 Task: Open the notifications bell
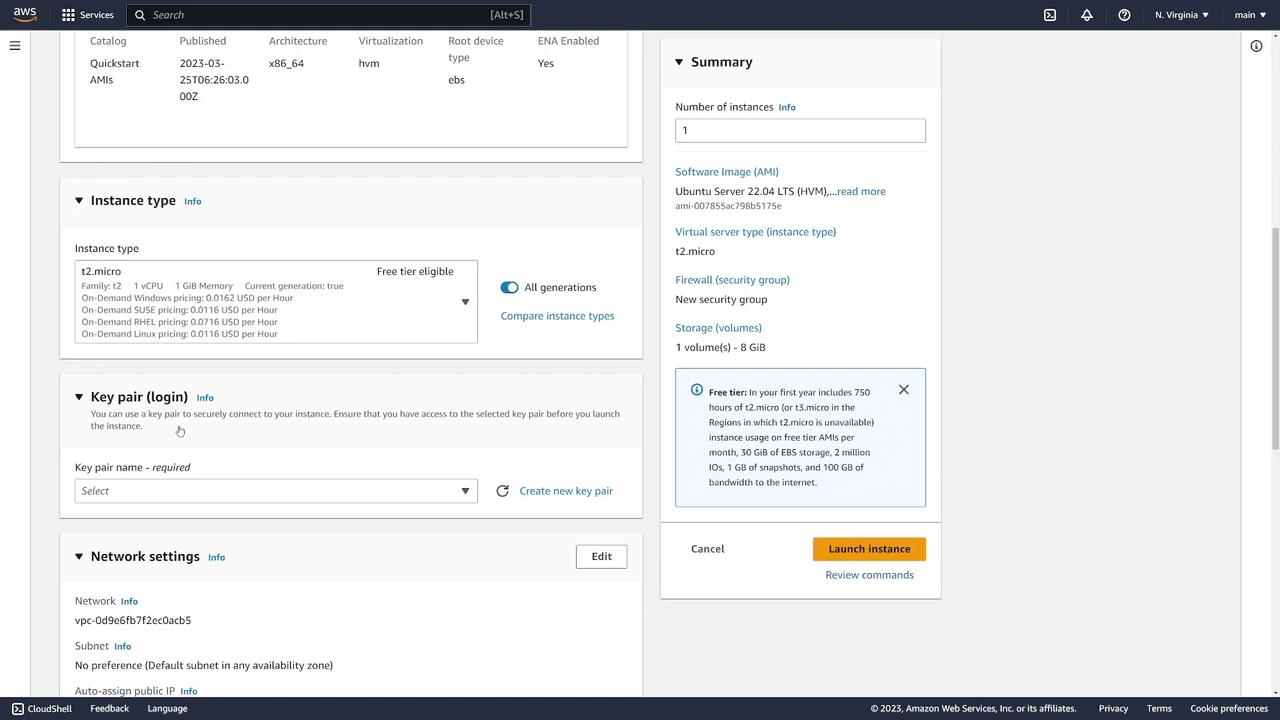(x=1087, y=15)
